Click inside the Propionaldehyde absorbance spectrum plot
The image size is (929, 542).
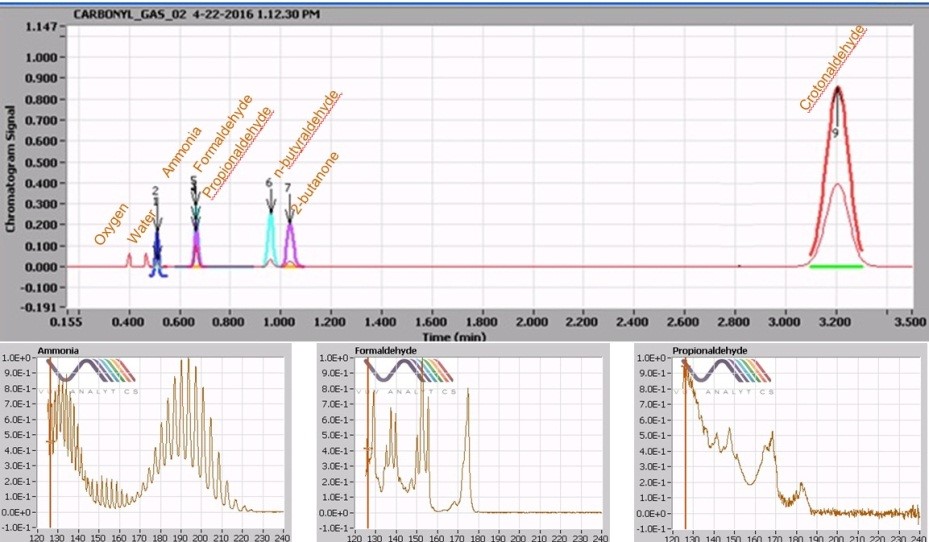796,442
